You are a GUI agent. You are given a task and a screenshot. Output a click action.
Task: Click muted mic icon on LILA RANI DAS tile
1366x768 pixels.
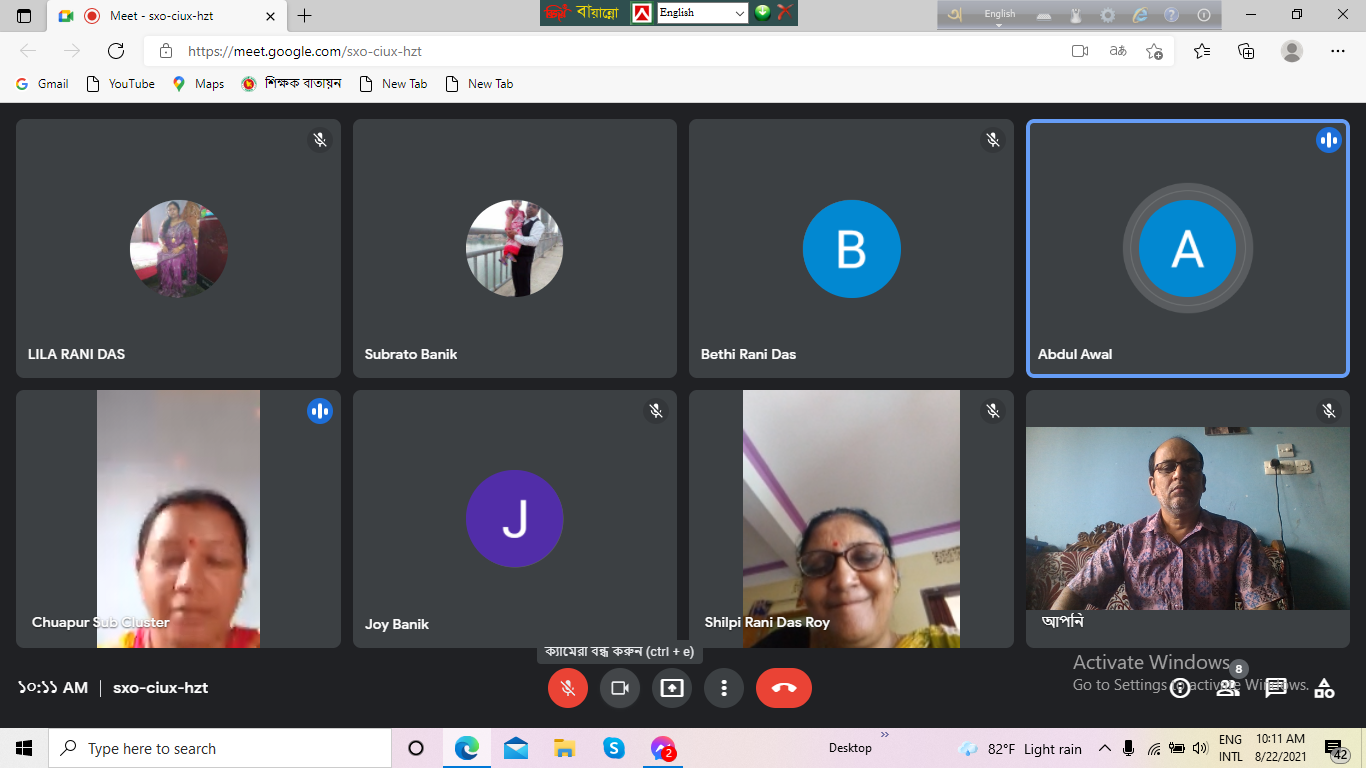(x=320, y=140)
